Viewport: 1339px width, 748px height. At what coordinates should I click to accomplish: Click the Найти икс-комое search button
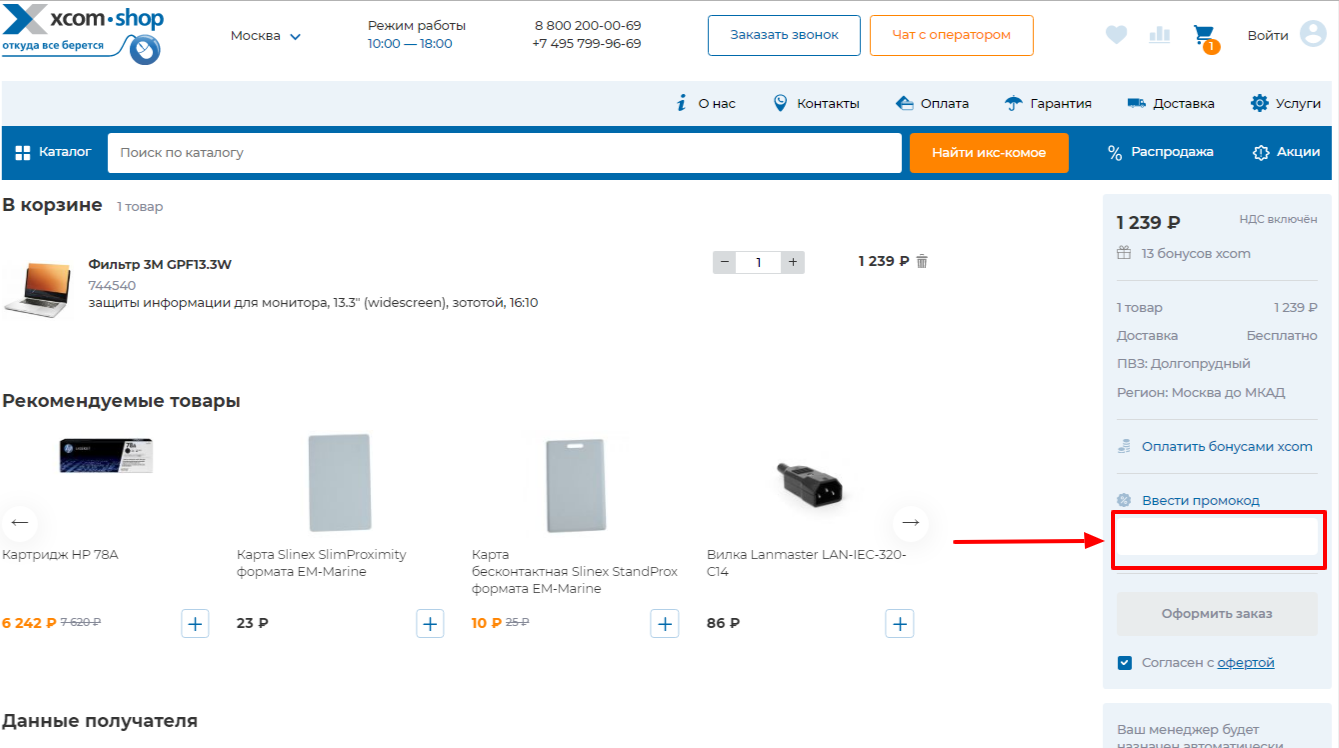pyautogui.click(x=989, y=153)
